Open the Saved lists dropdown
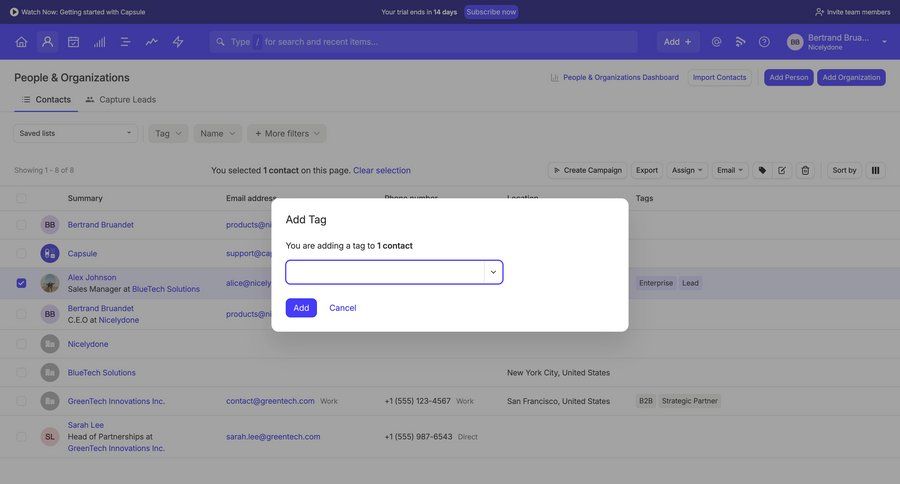 [x=75, y=133]
